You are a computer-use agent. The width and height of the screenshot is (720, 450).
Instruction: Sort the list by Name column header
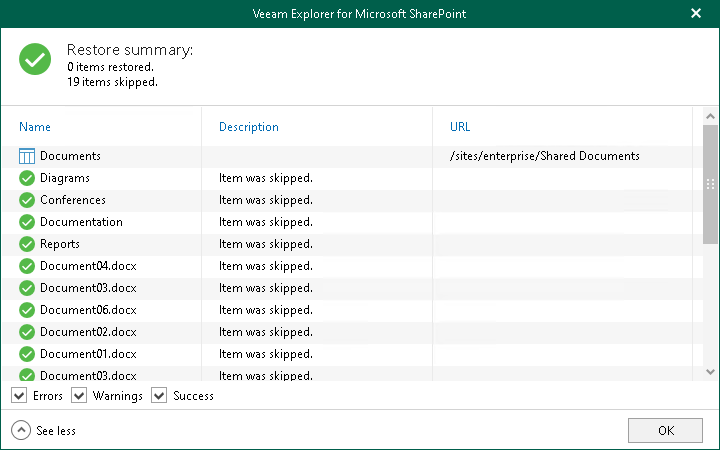point(35,127)
